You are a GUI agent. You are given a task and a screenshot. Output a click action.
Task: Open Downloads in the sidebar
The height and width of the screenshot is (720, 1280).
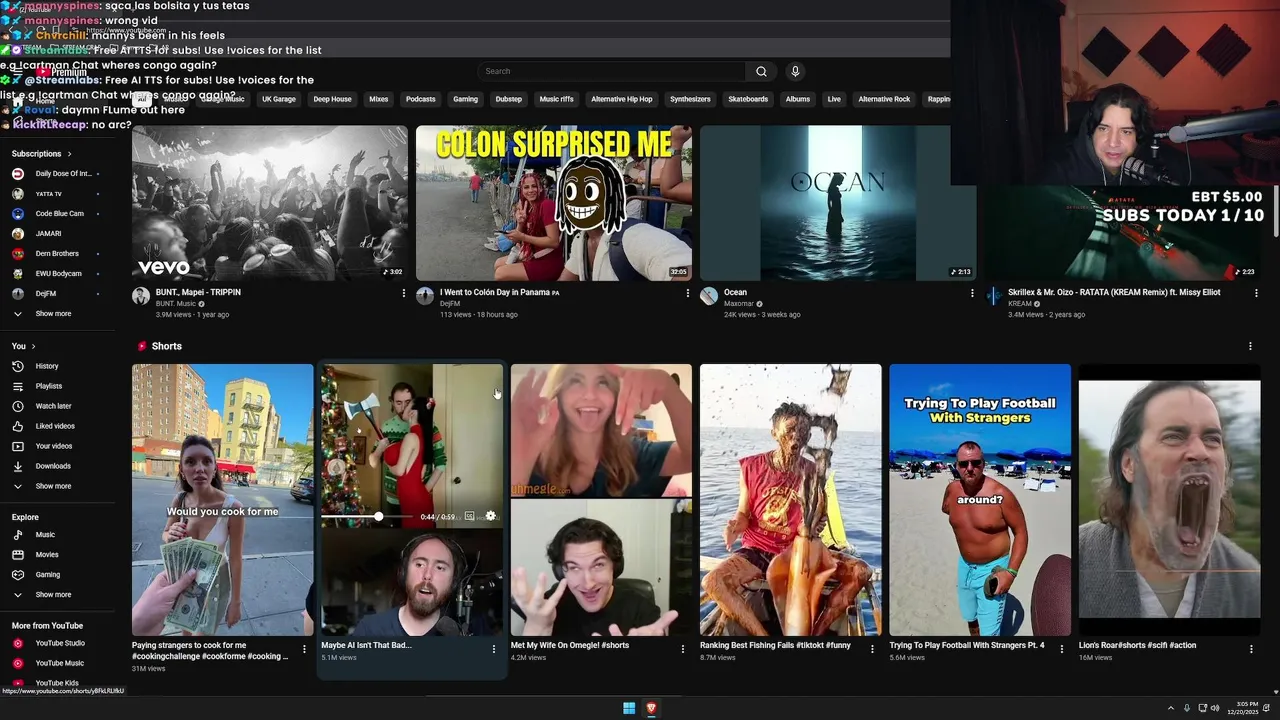[53, 466]
